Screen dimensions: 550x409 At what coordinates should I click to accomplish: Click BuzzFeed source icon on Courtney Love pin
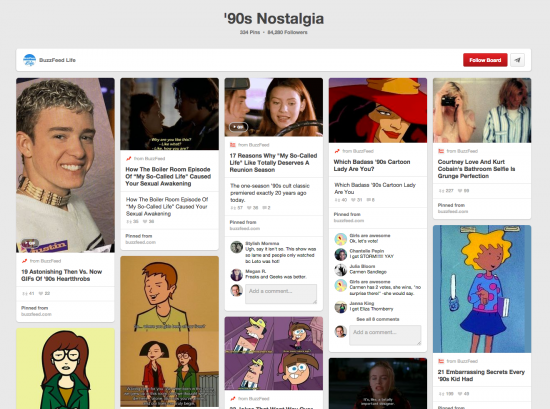(x=441, y=151)
